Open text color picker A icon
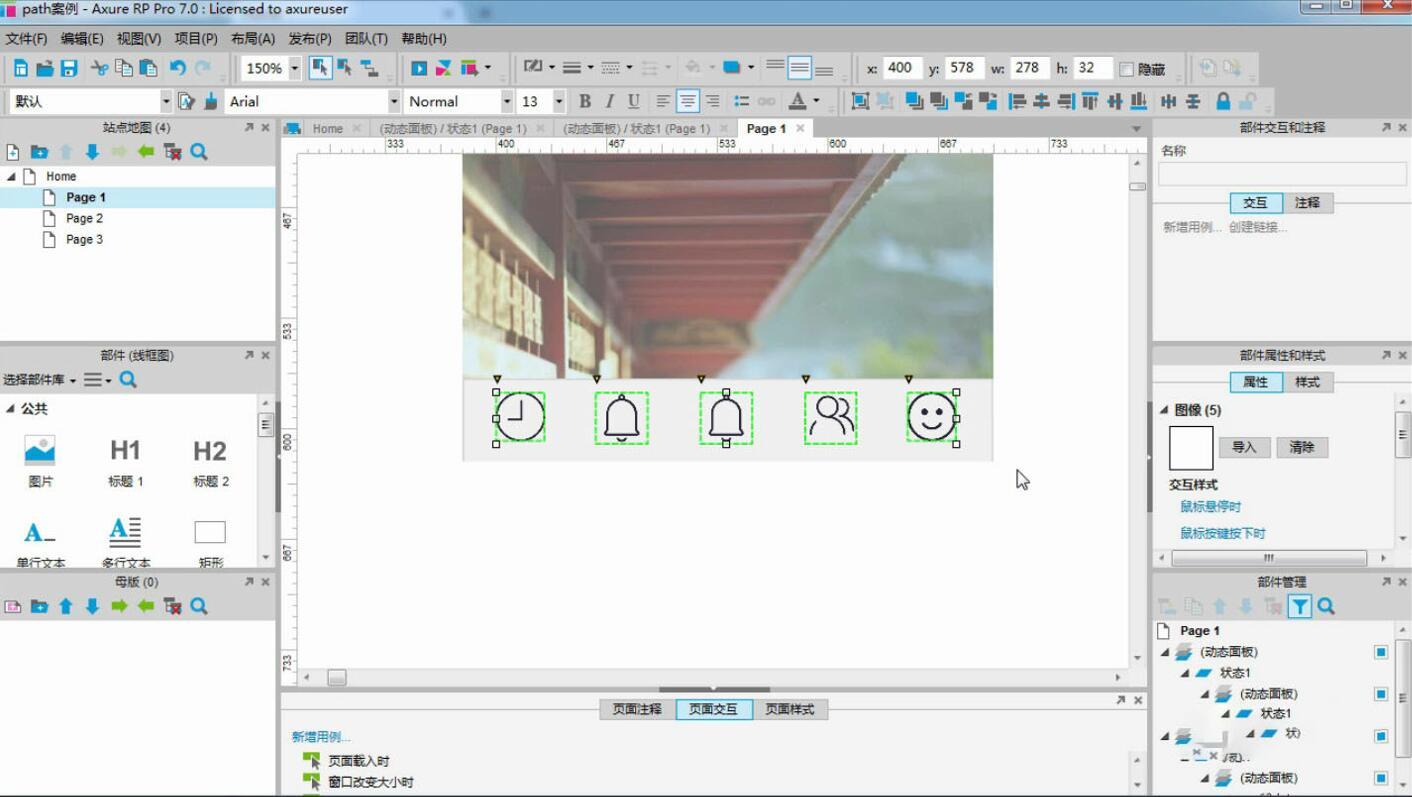Image resolution: width=1412 pixels, height=797 pixels. tap(797, 101)
